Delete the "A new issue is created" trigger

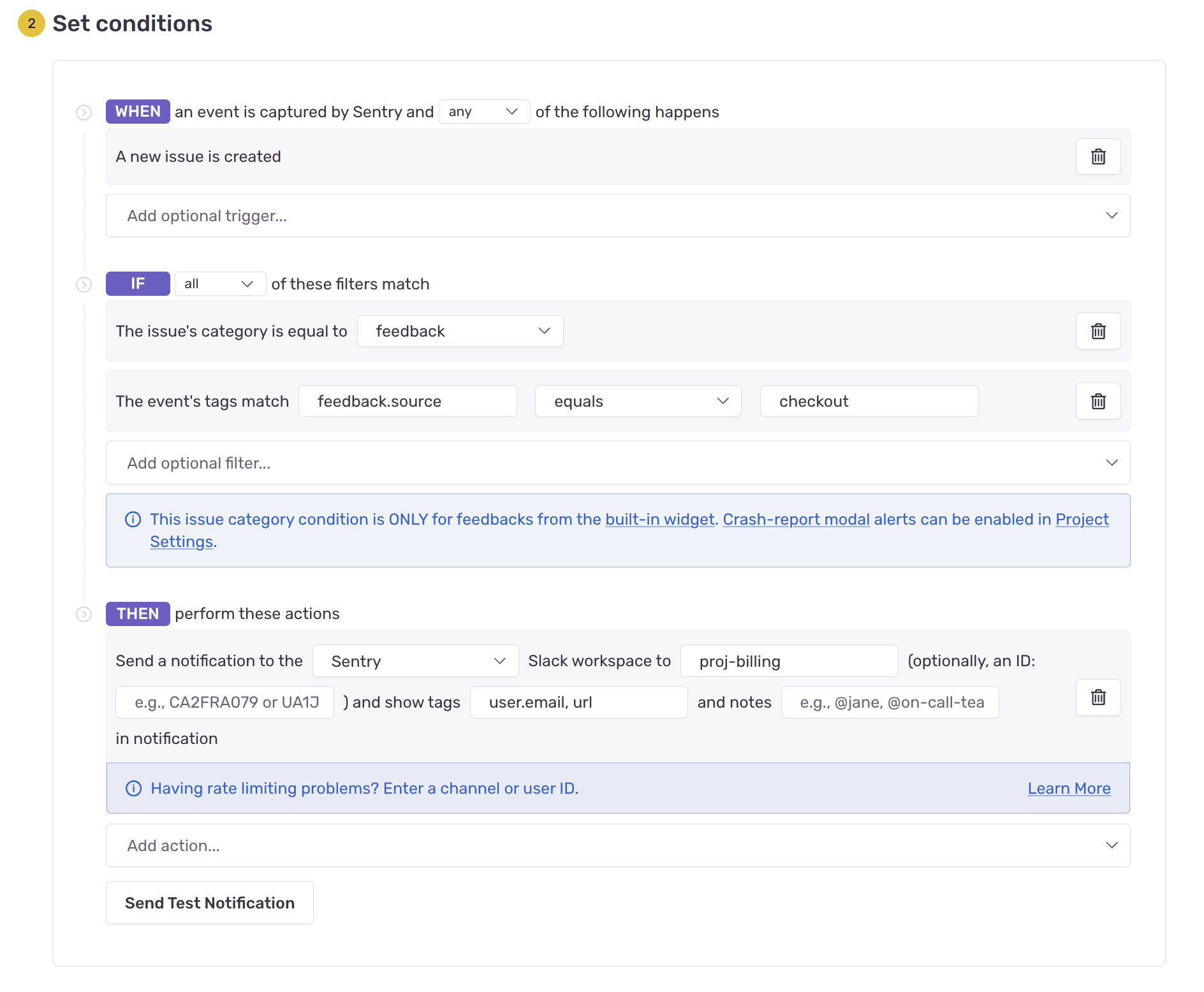coord(1098,156)
